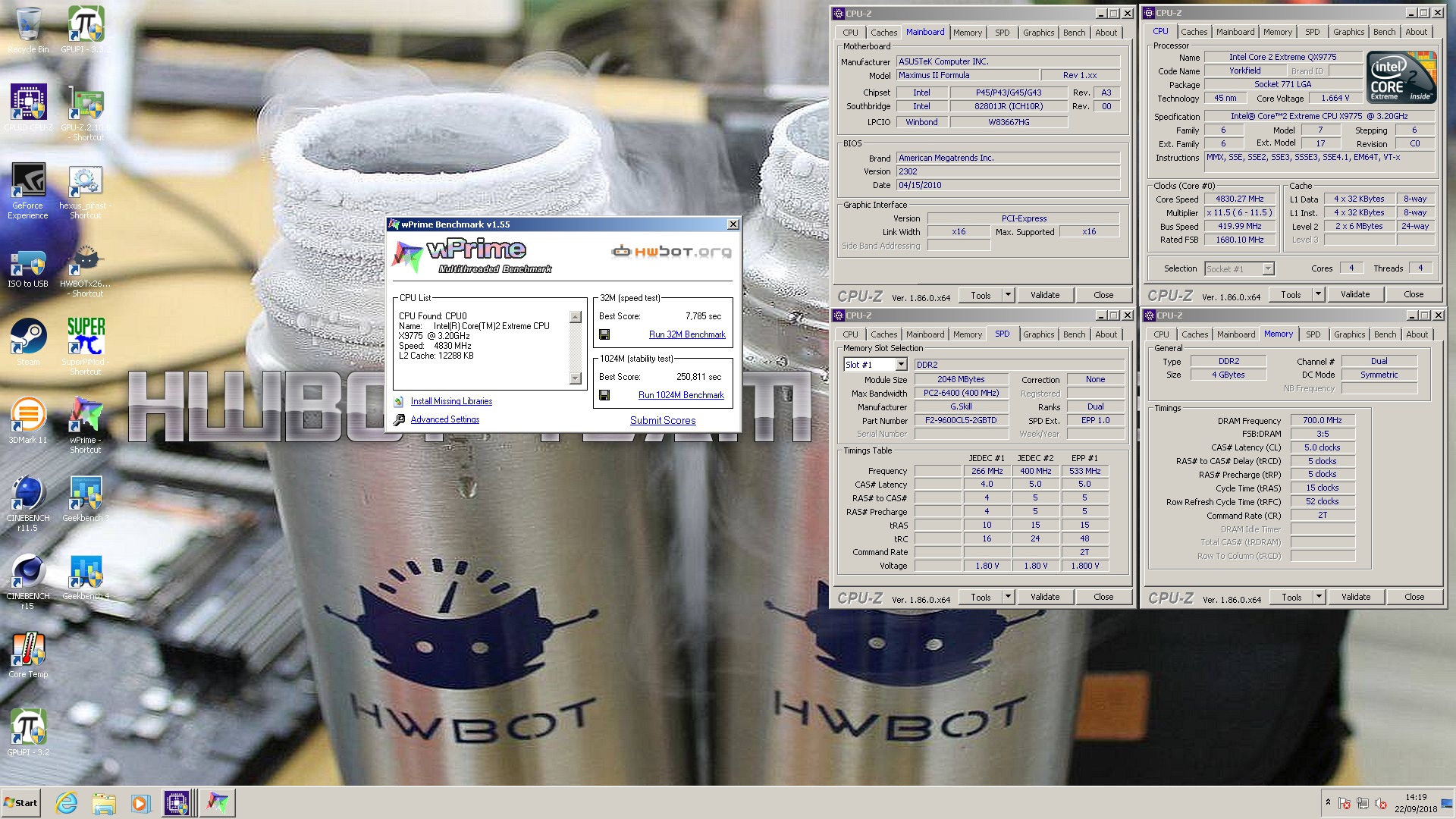The height and width of the screenshot is (819, 1456).
Task: Open Advanced Settings link in wPrime
Action: pyautogui.click(x=445, y=419)
